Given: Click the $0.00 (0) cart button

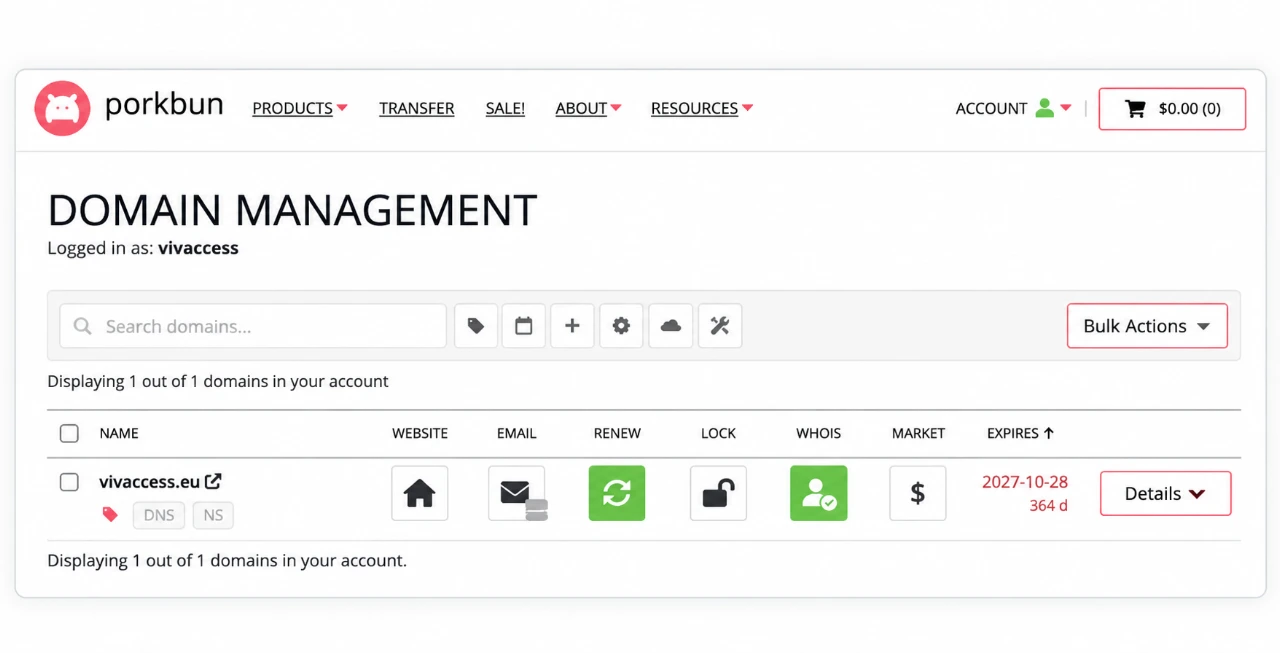Looking at the screenshot, I should coord(1172,109).
